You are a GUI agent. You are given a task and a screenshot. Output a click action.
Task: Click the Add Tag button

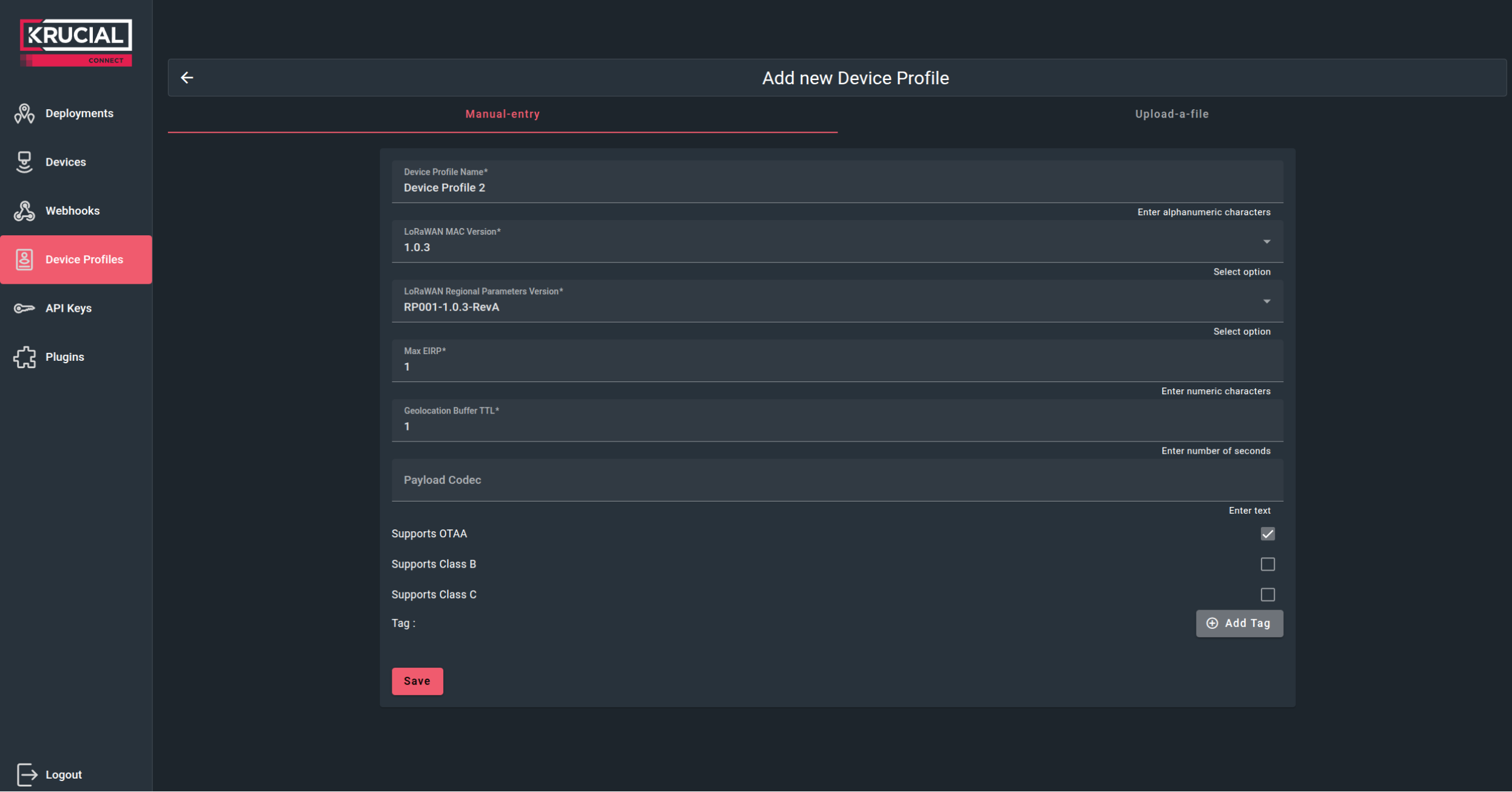1239,623
